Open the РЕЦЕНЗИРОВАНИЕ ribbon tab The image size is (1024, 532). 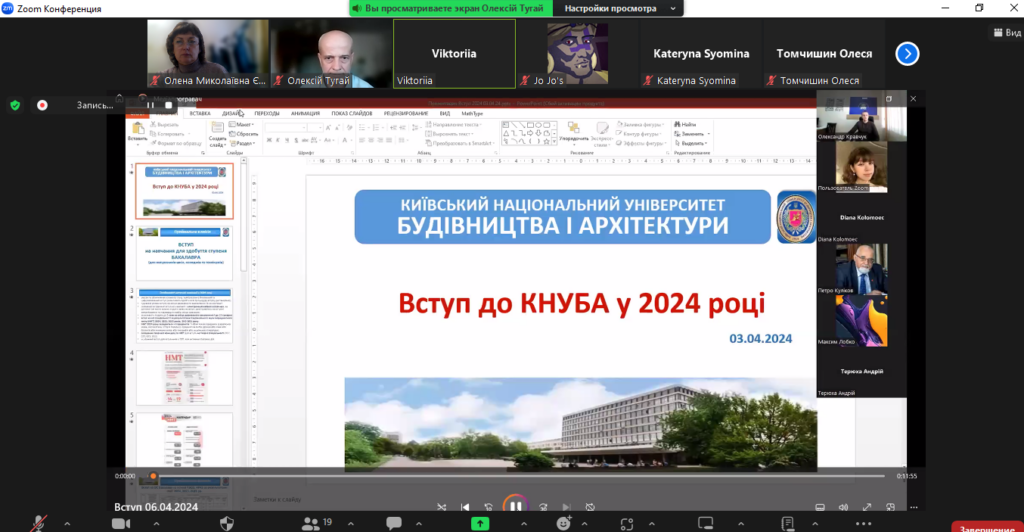pos(406,114)
